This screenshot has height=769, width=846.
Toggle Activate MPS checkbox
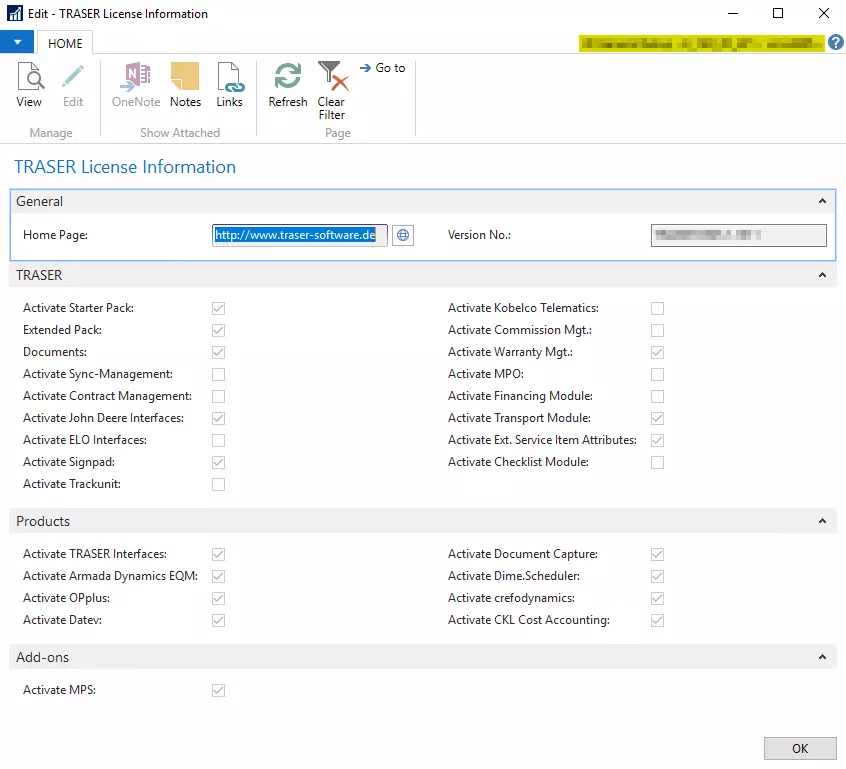click(219, 690)
